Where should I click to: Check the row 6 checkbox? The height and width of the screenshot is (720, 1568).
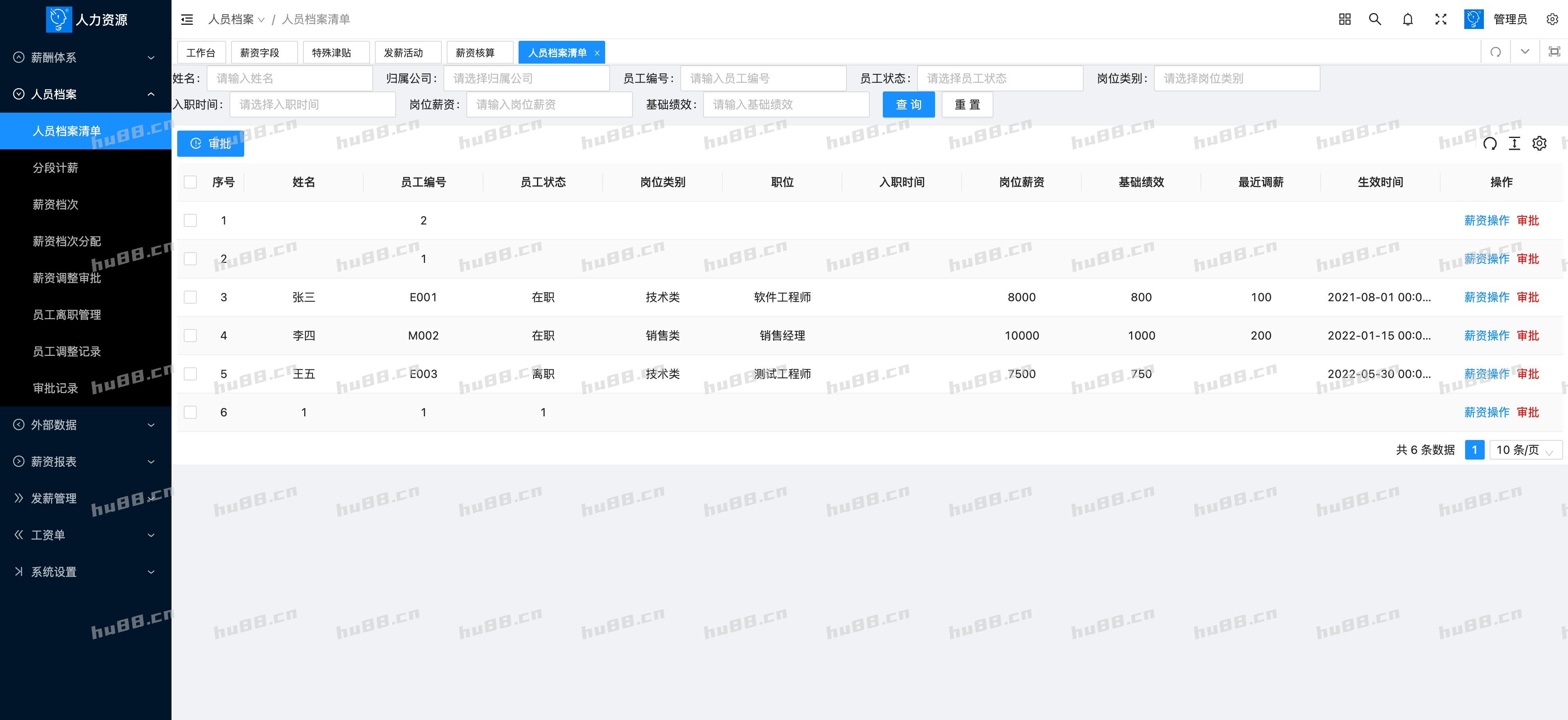pyautogui.click(x=191, y=412)
